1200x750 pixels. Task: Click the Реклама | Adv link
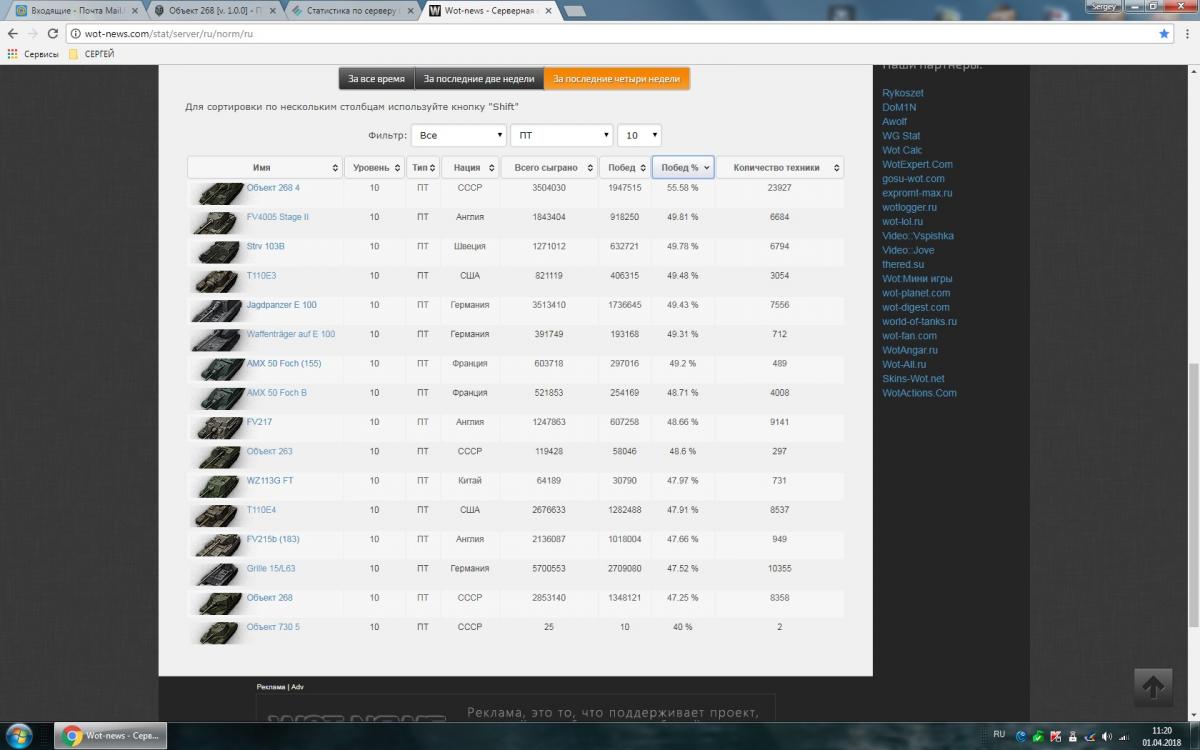click(x=280, y=687)
